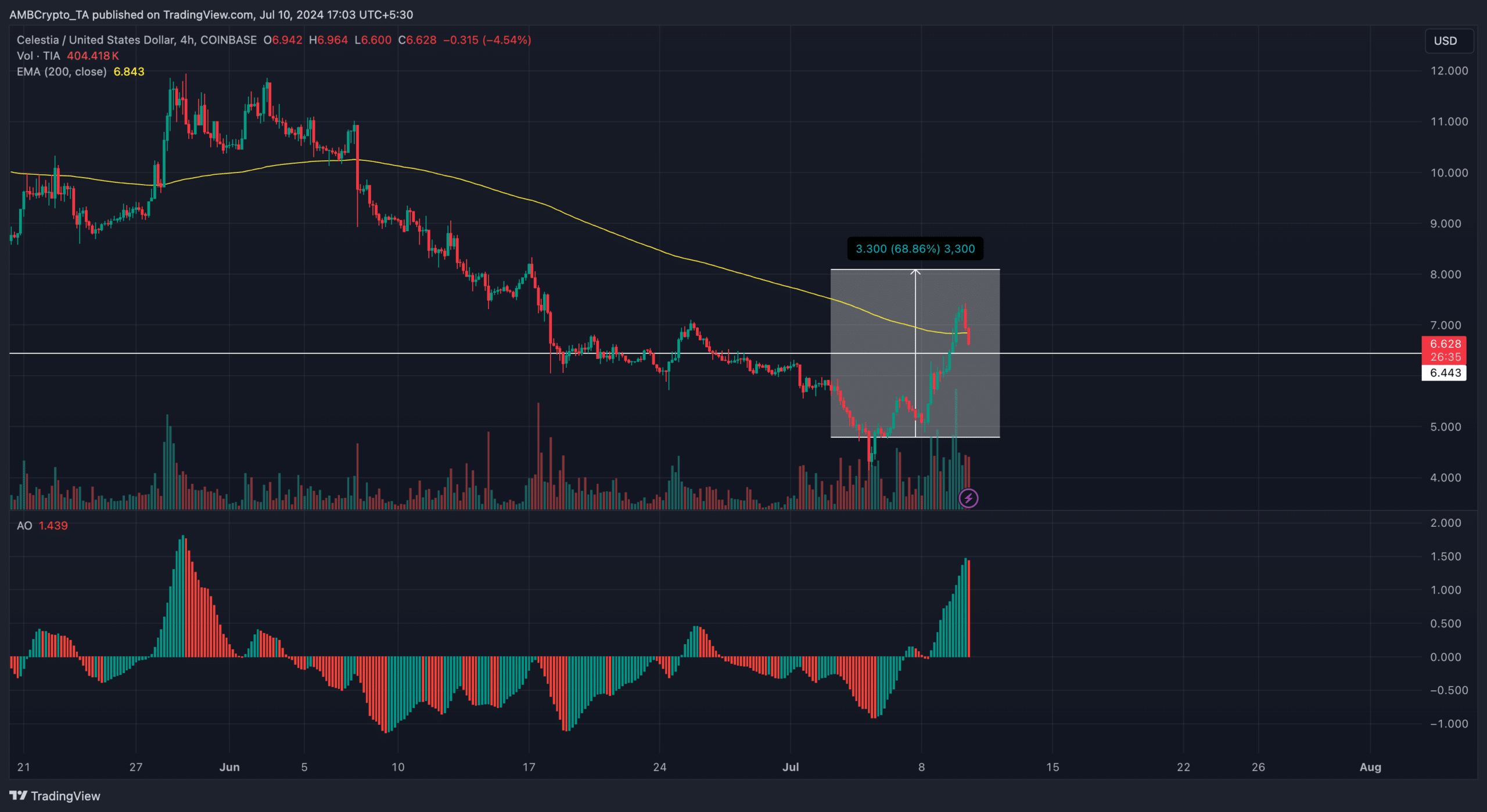Click the USD currency button
This screenshot has height=812, width=1487.
(1448, 41)
